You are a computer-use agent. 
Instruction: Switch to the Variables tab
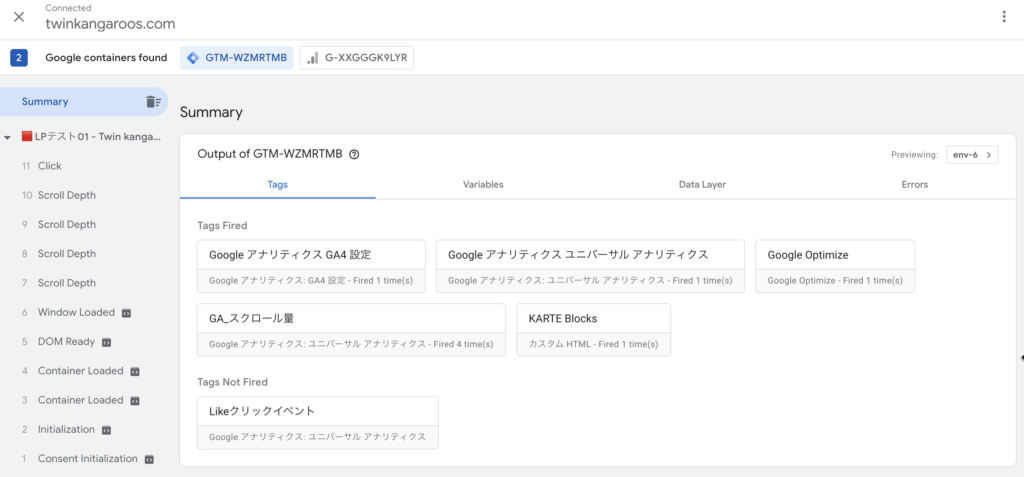(x=483, y=184)
